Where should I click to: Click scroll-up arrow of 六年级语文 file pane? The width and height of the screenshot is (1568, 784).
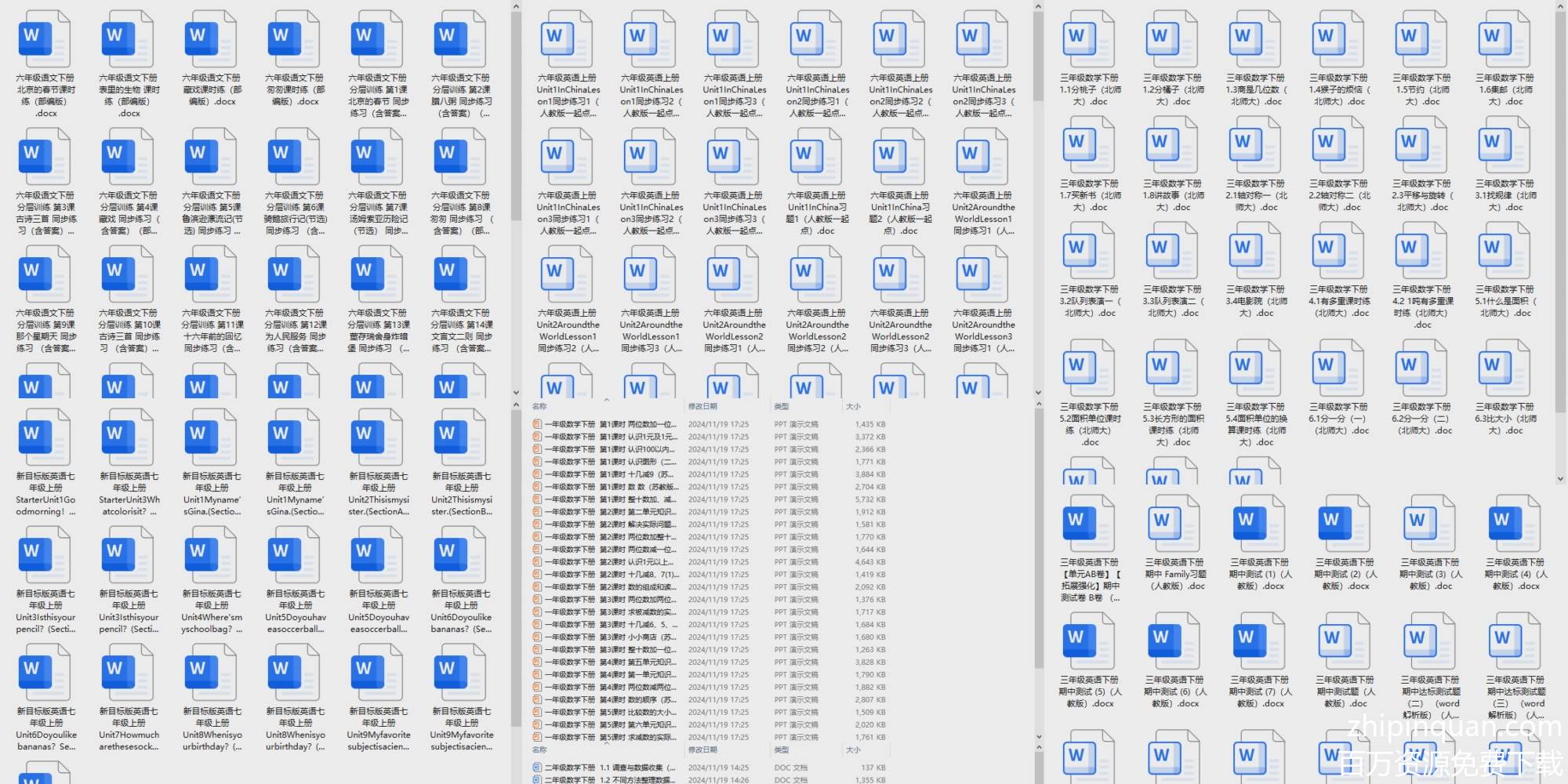(x=516, y=7)
